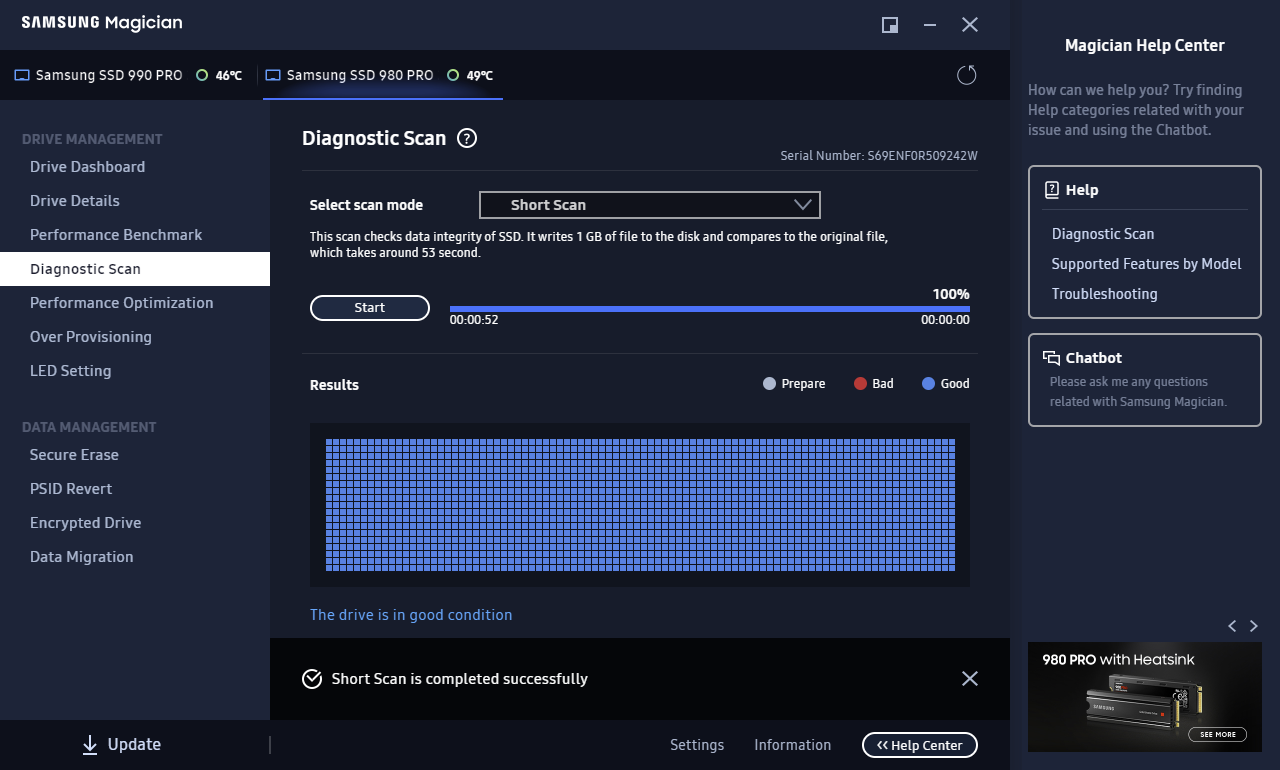The image size is (1280, 770).
Task: Switch to Samsung SSD 990 PRO tab
Action: [129, 75]
